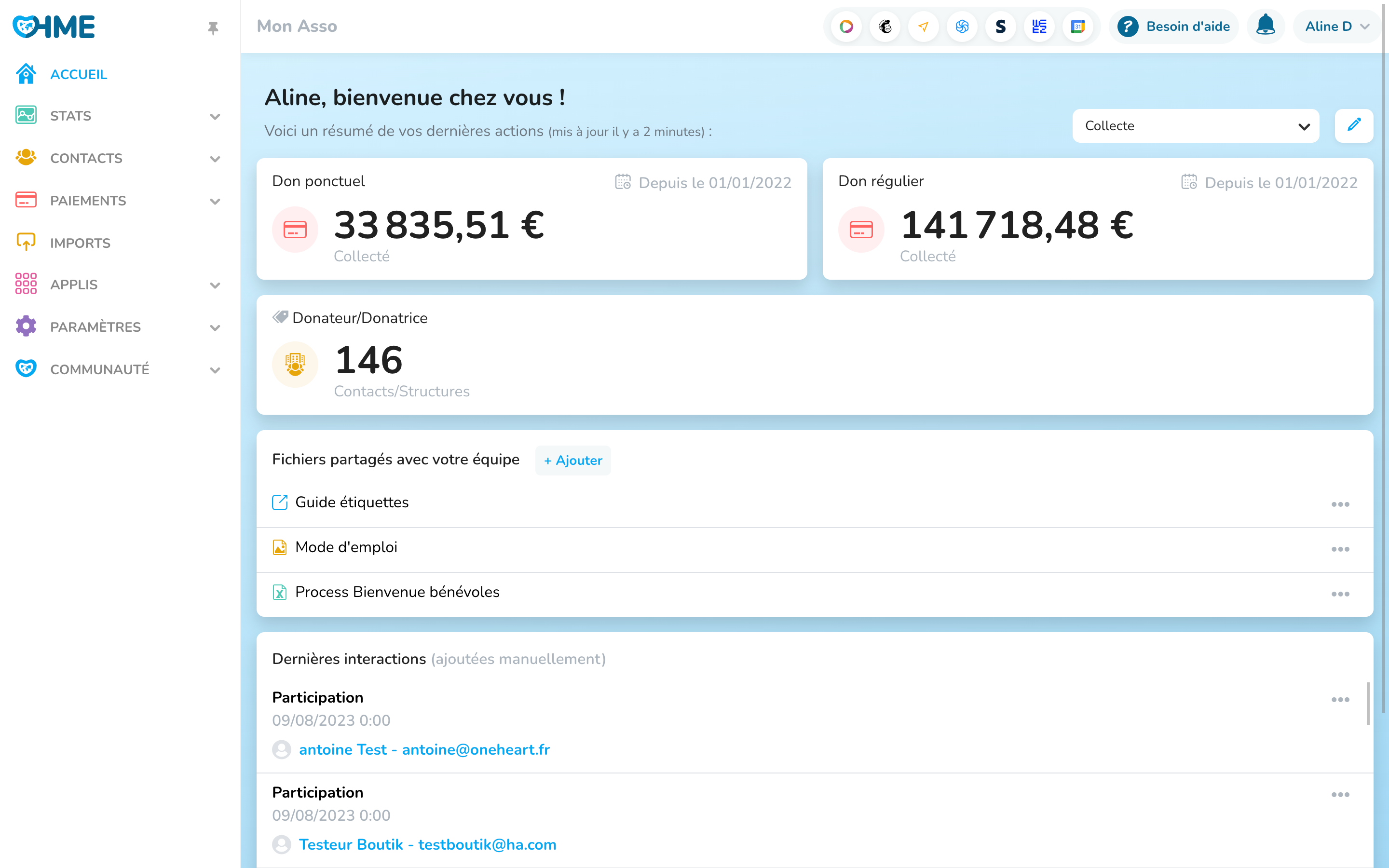Open the Mailchimp integration icon
Viewport: 1389px width, 868px height.
885,27
